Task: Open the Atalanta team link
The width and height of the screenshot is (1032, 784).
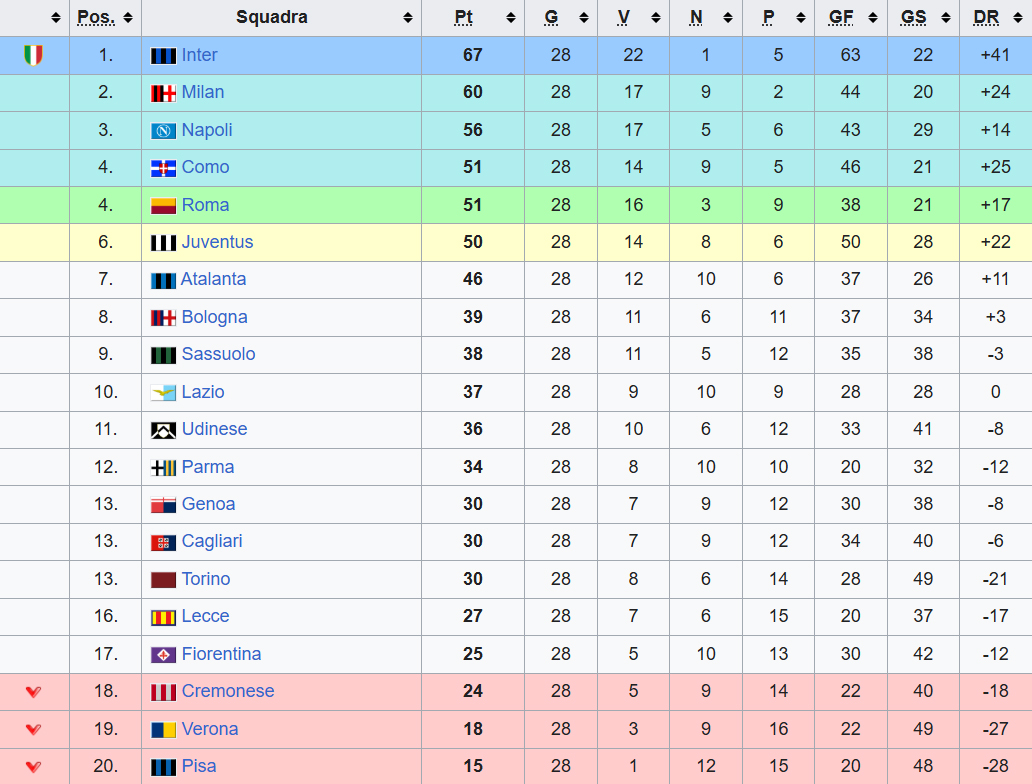Action: (213, 279)
